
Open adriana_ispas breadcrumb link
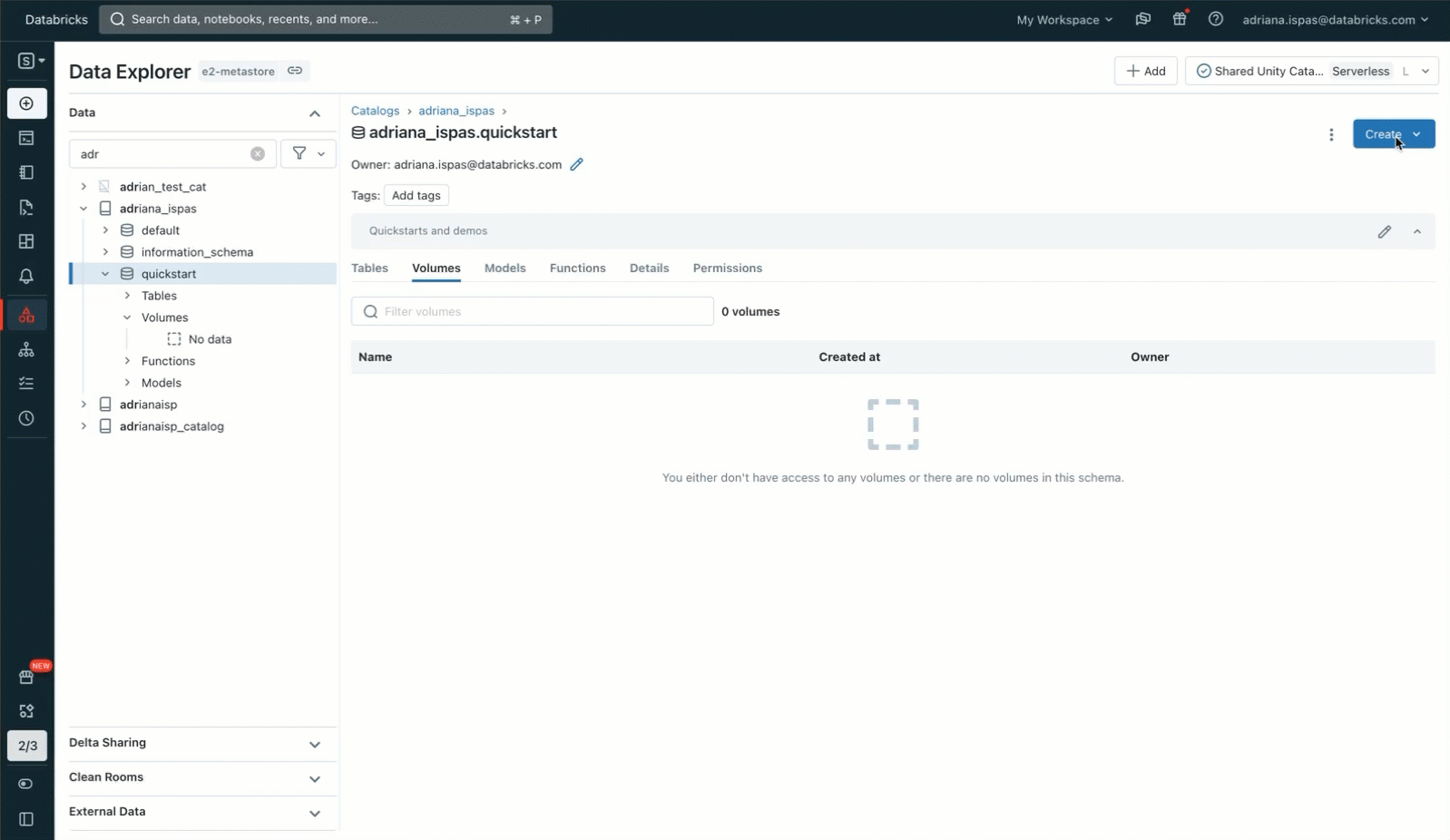click(x=456, y=111)
